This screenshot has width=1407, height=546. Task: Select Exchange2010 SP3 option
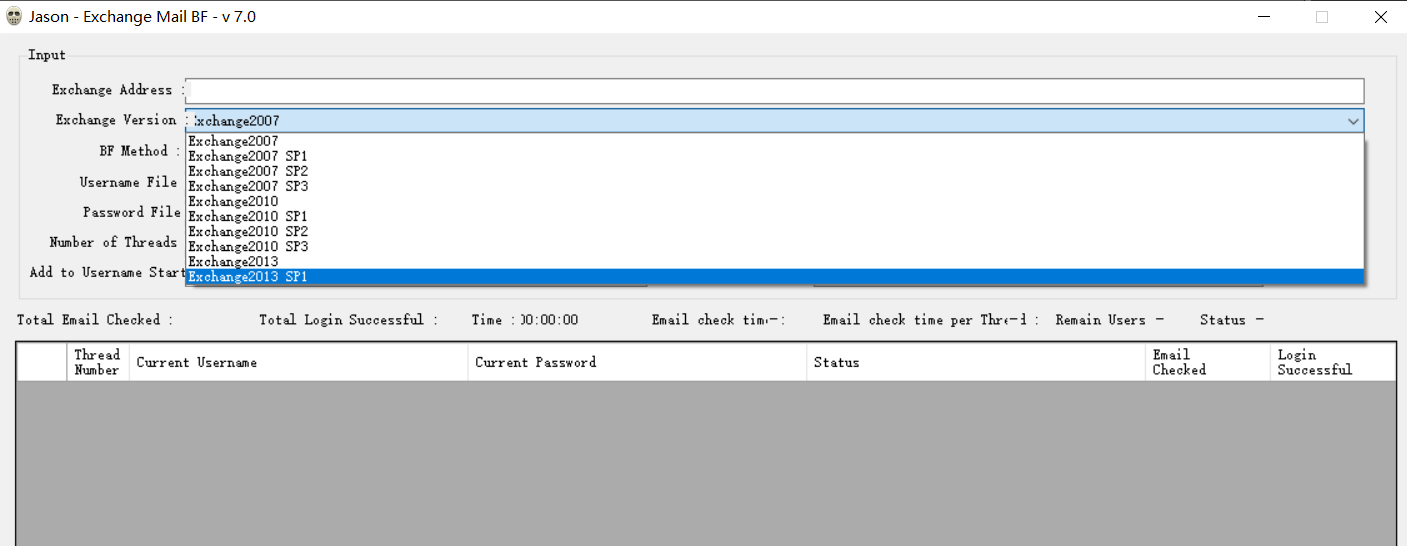tap(775, 246)
